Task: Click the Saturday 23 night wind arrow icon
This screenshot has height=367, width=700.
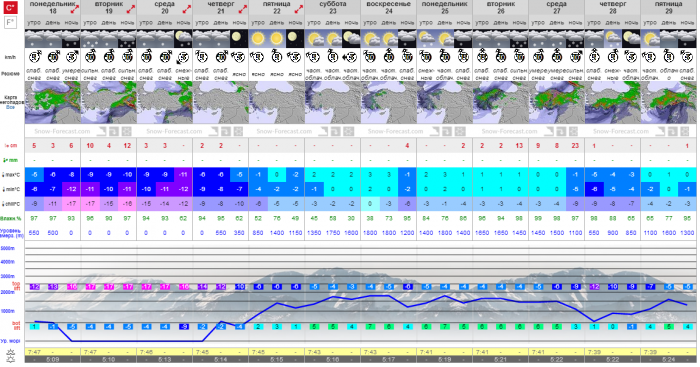Action: [x=351, y=57]
